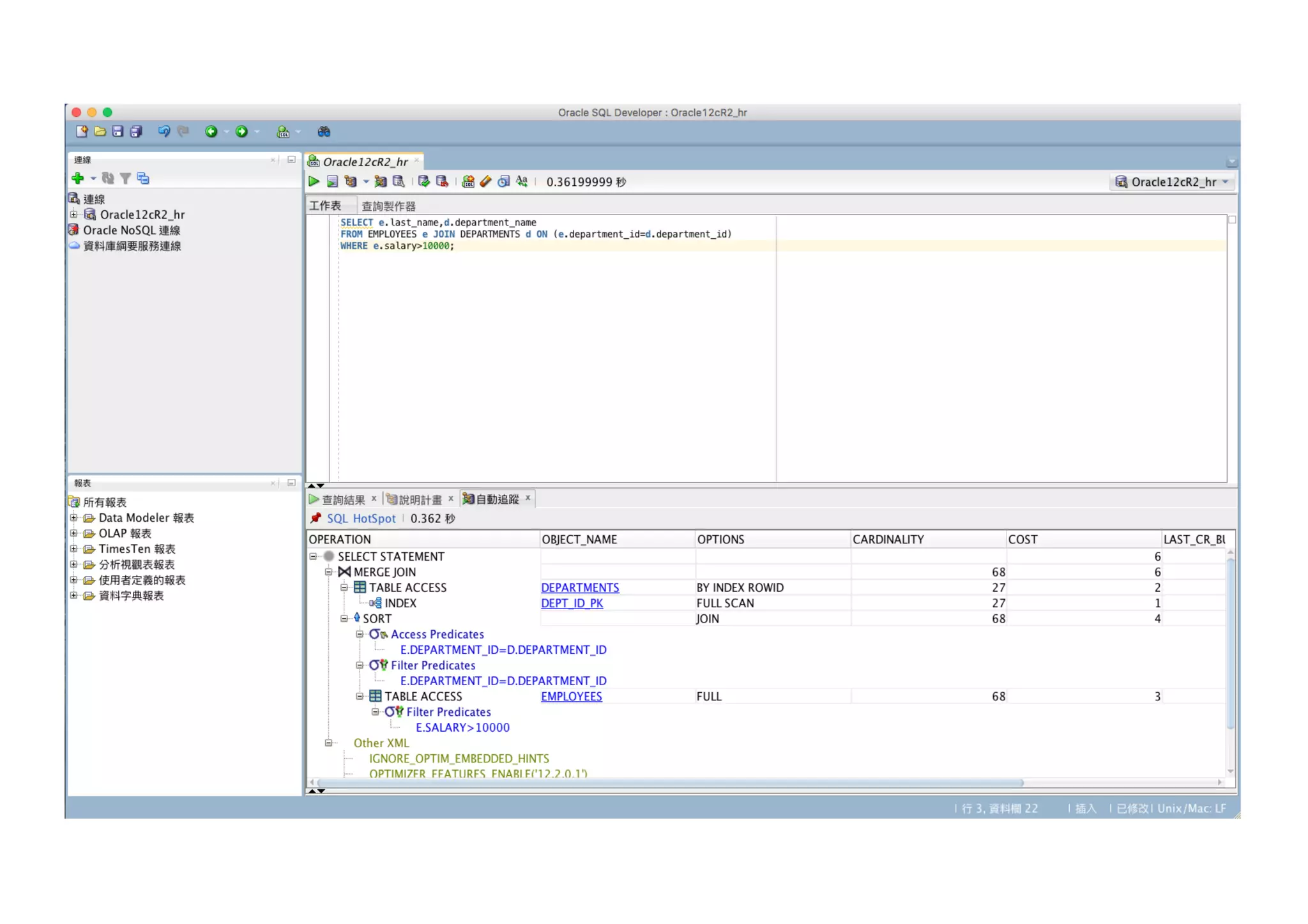This screenshot has width=1308, height=924.
Task: Open the DEPT_ID_PK index link
Action: 572,603
